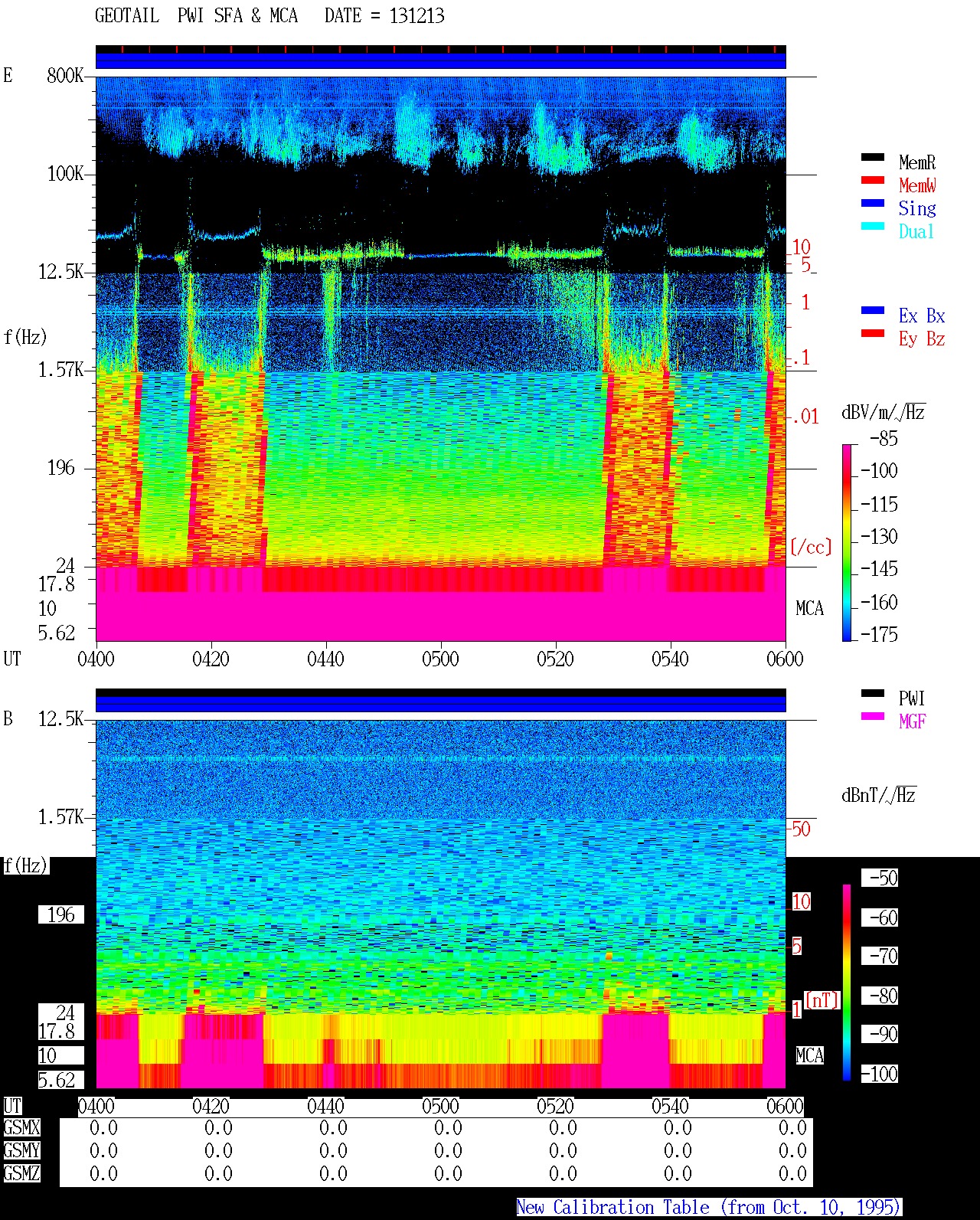Click the -80 magnetic color scale value
Viewport: 980px width, 1220px height.
880,996
